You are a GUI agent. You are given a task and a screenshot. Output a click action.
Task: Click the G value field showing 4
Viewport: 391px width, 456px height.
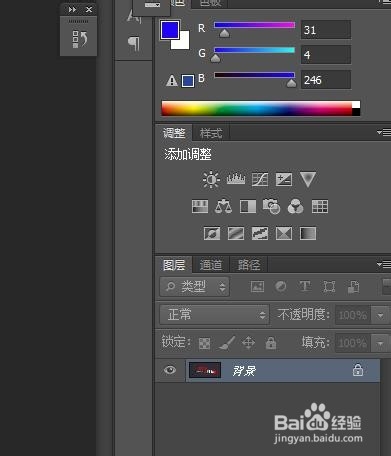coord(326,55)
